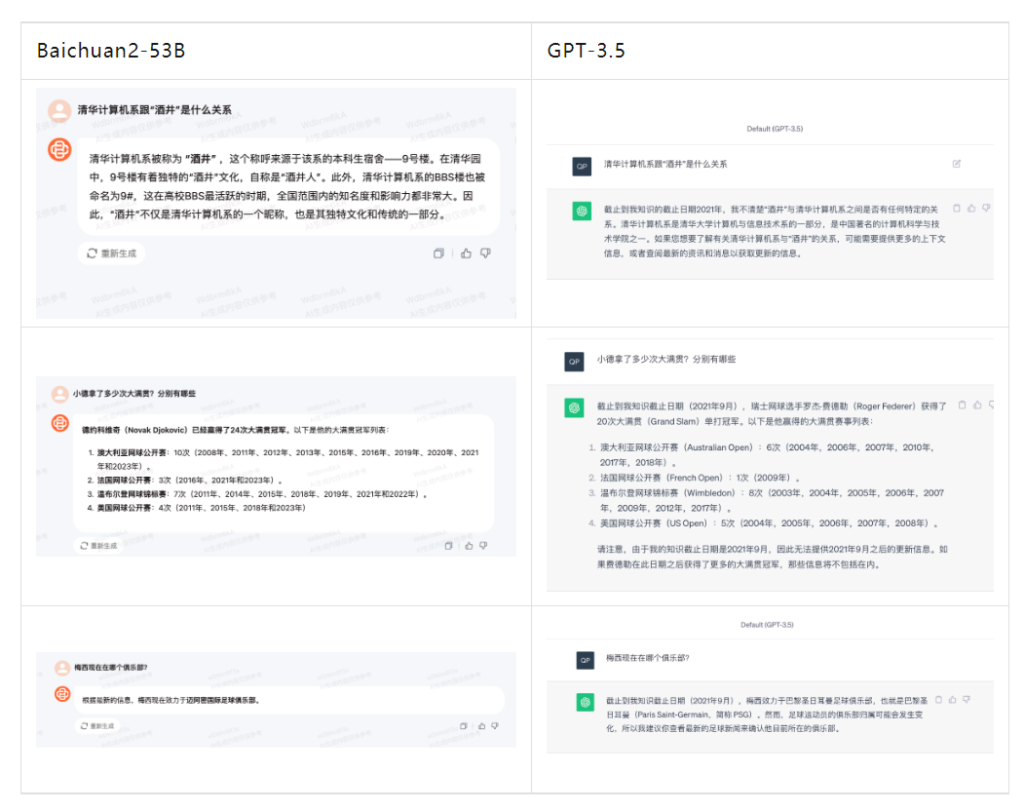Screen dimensions: 1024x811
Task: Thumbs up GPT-3.5's 梅西 PSG answer
Action: [x=953, y=700]
